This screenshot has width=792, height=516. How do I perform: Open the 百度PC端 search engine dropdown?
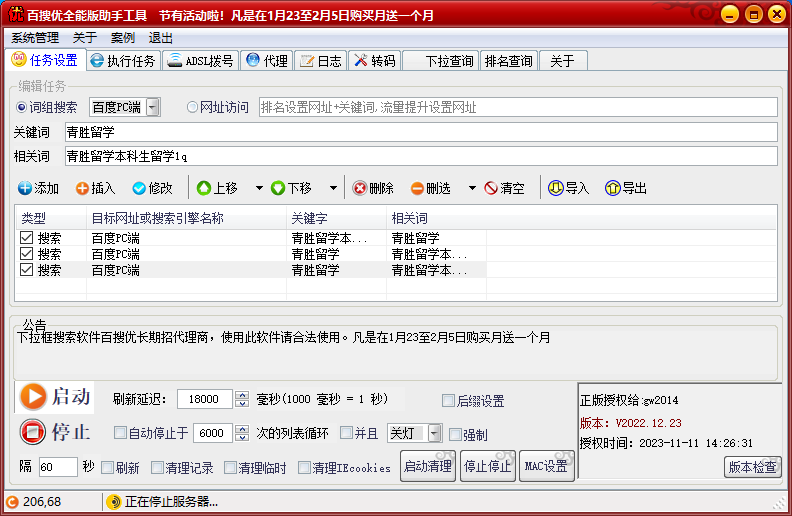153,107
